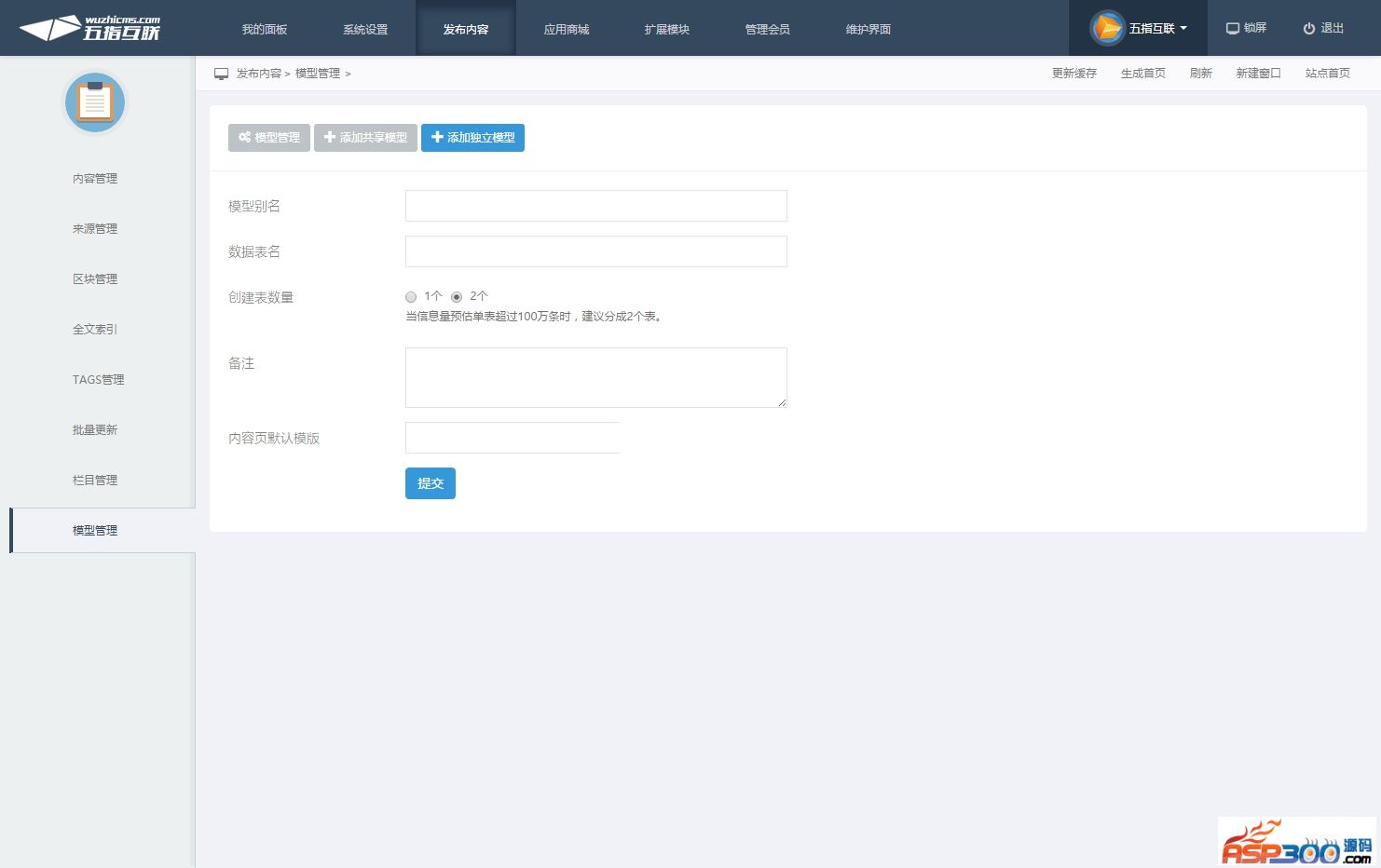Focus the 数据表名 input field

tap(596, 251)
